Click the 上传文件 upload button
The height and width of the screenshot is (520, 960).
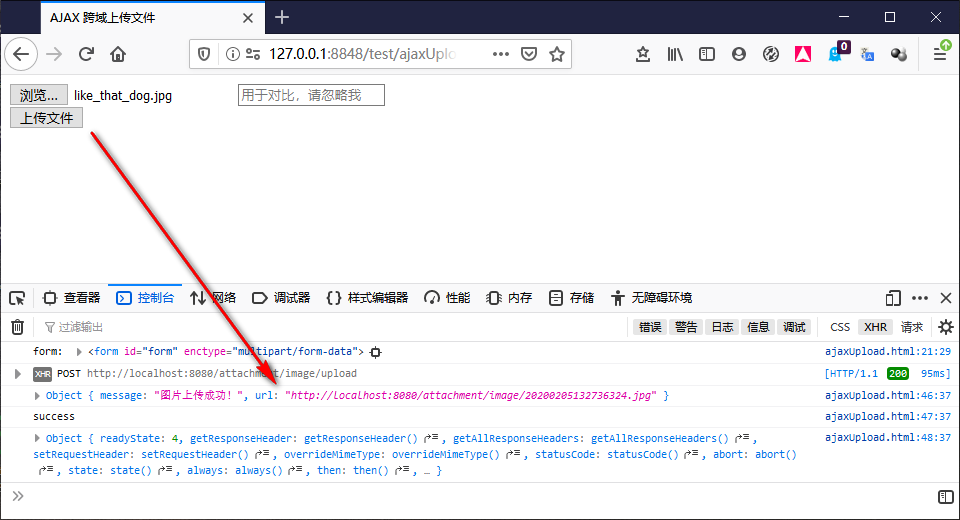click(47, 118)
